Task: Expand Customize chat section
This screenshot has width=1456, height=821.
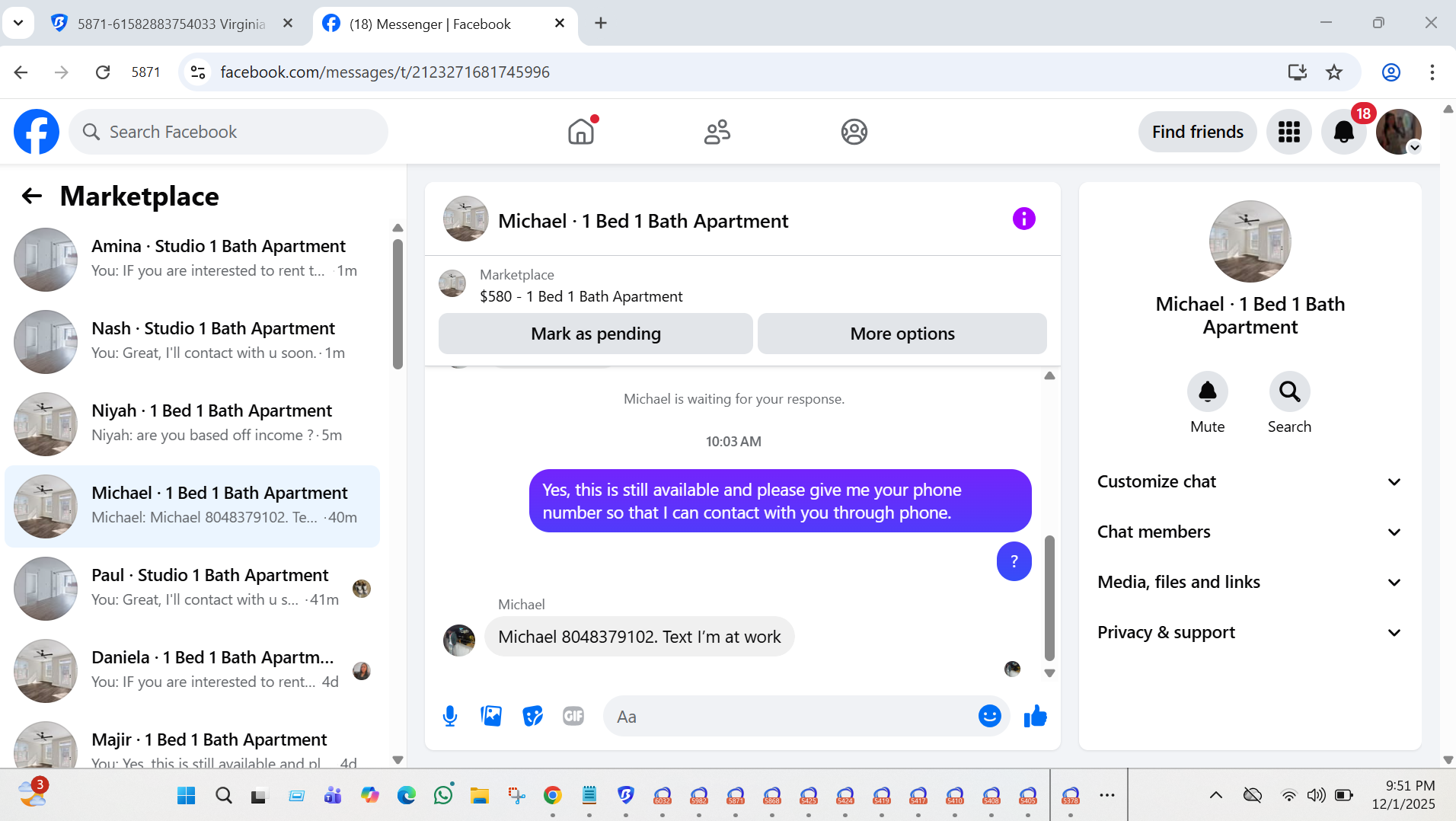Action: coord(1250,481)
